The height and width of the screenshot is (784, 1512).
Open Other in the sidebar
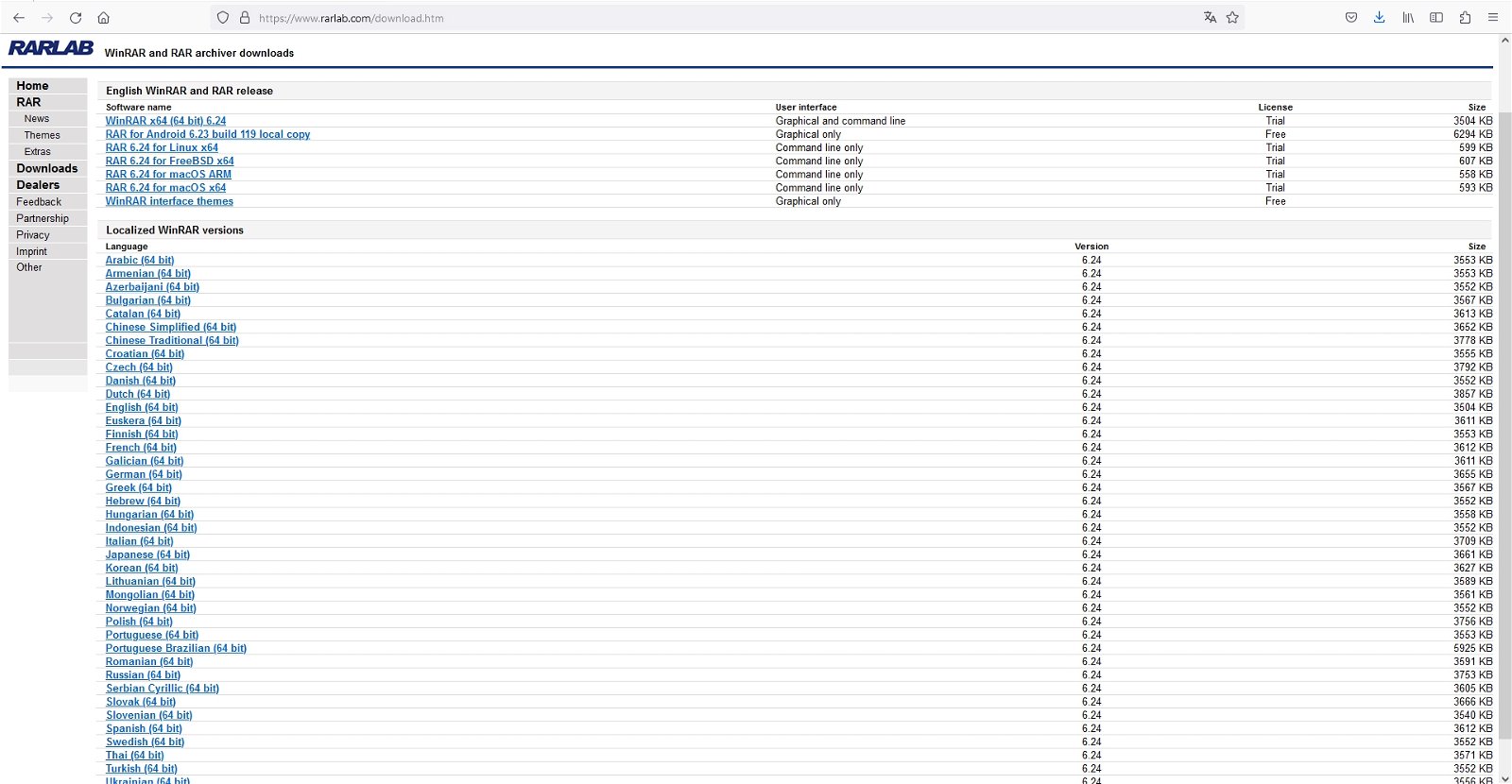(29, 267)
